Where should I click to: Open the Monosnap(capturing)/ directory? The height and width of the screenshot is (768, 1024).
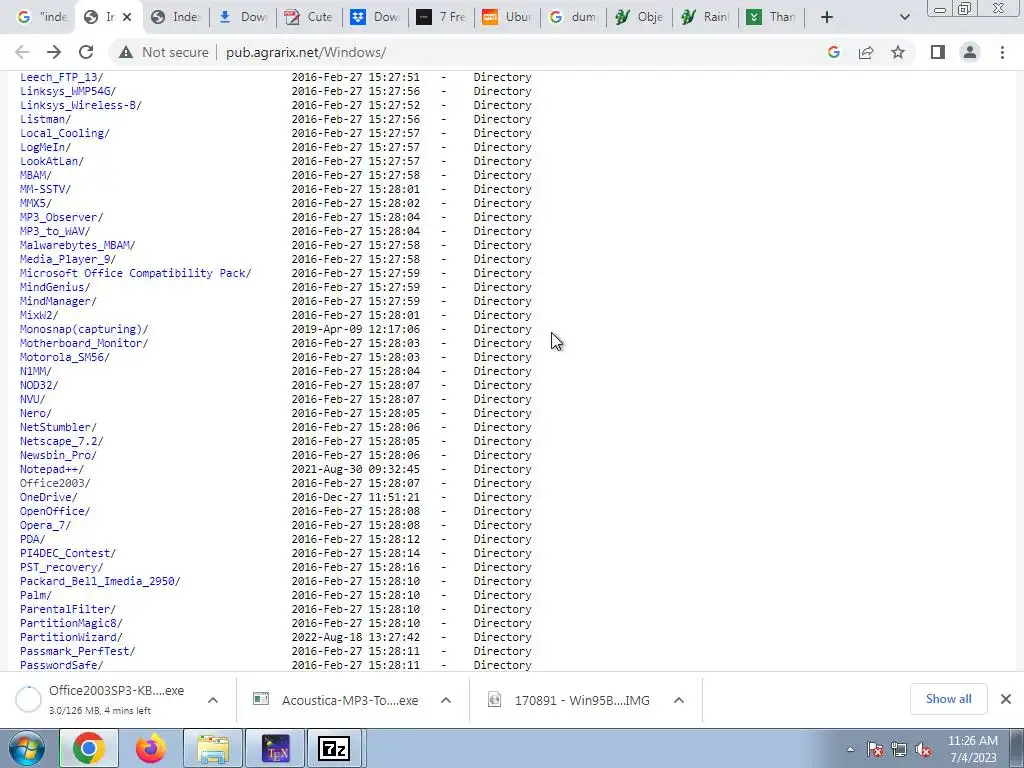pos(84,329)
